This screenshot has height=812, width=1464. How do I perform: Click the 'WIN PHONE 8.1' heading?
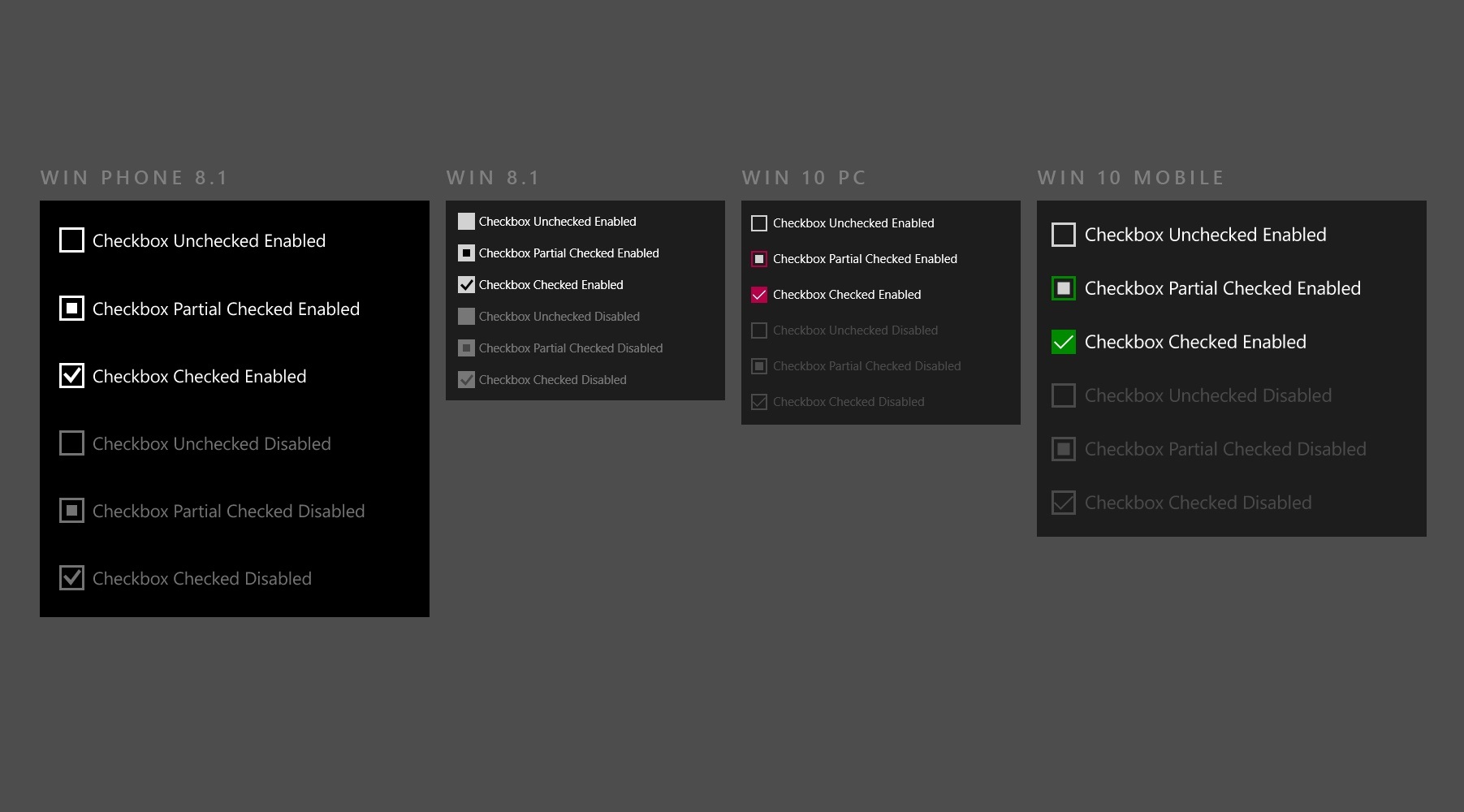point(134,178)
